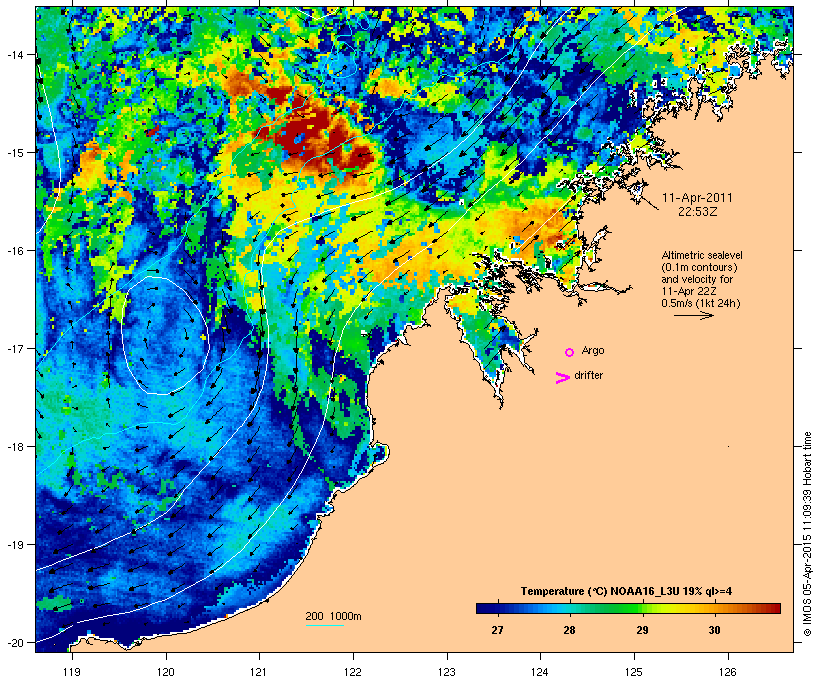Click the magenta Argo circle legend symbol
This screenshot has width=820, height=680.
click(x=569, y=352)
